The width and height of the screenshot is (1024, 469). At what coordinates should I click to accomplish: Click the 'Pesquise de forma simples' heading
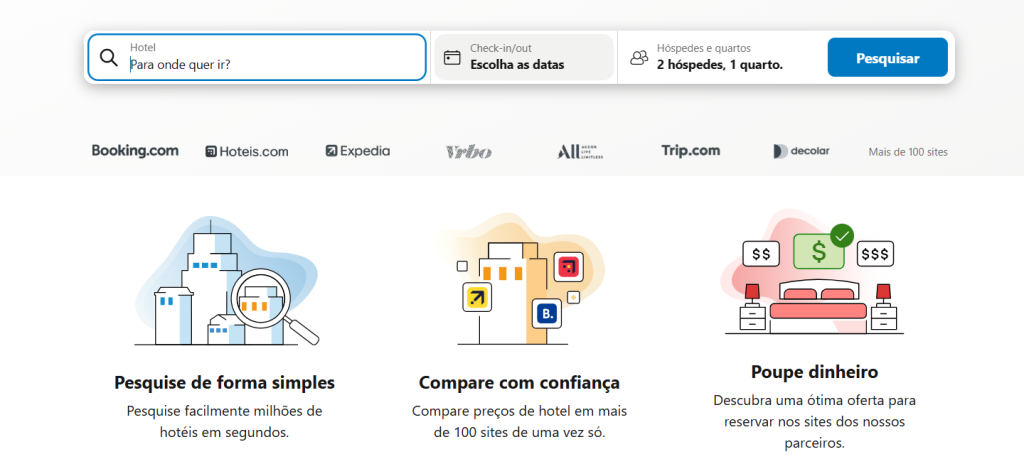point(225,382)
